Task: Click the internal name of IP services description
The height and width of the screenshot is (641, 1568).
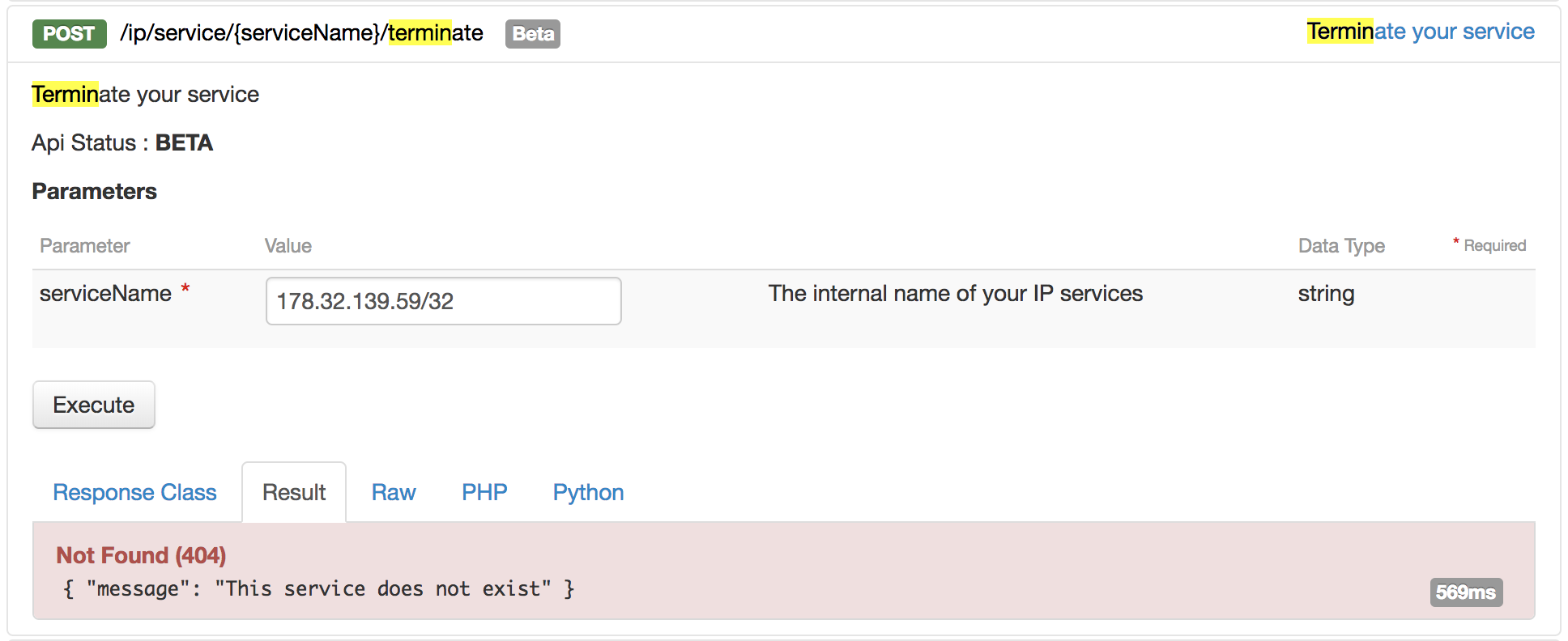Action: click(x=956, y=293)
